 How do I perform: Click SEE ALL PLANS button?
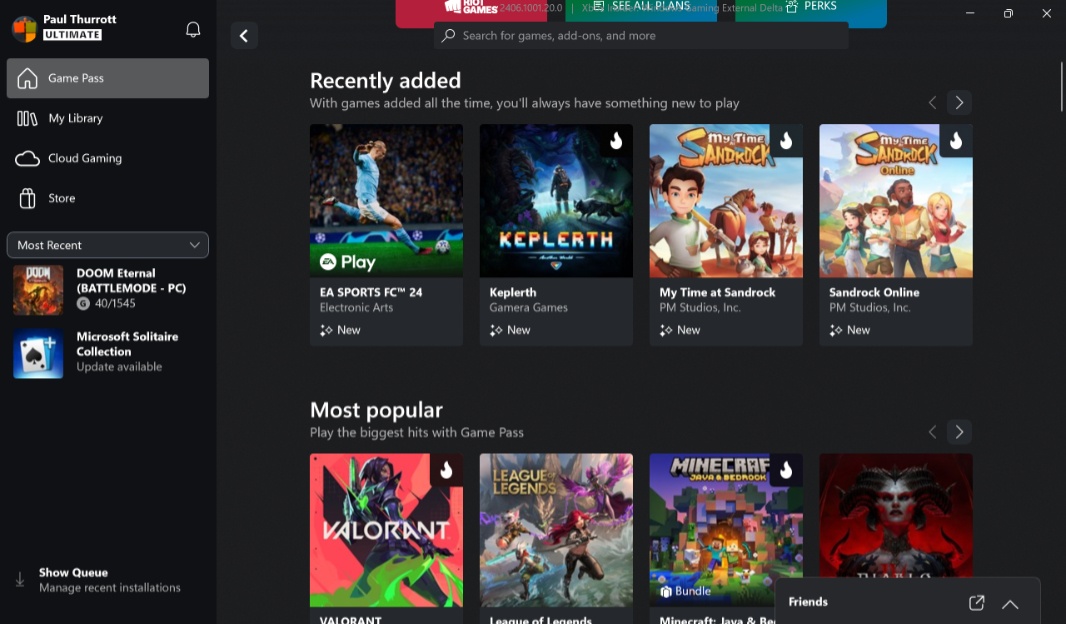point(641,7)
